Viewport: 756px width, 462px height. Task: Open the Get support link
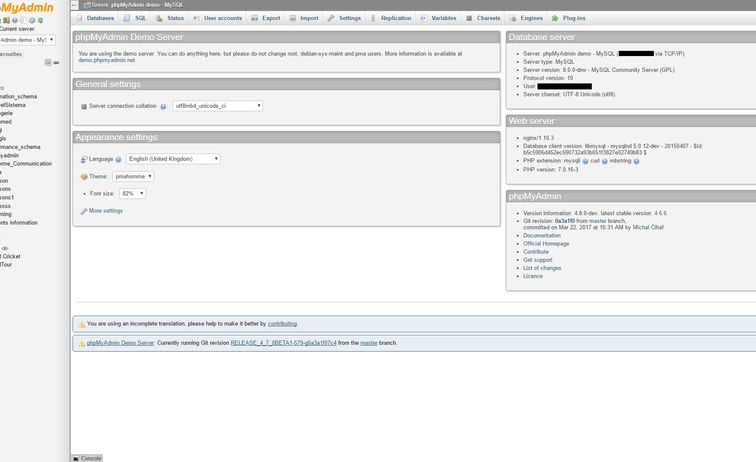pos(538,260)
